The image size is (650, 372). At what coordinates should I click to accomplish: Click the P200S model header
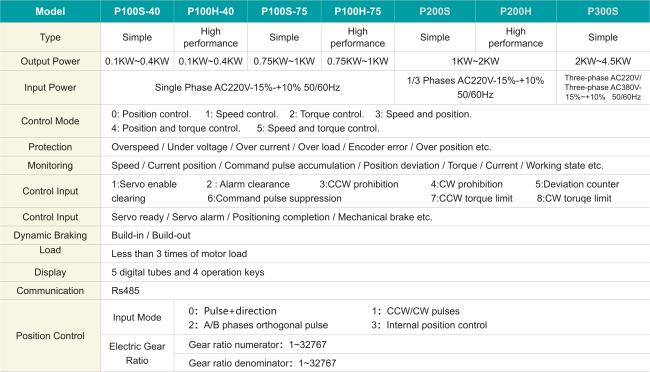click(x=435, y=11)
